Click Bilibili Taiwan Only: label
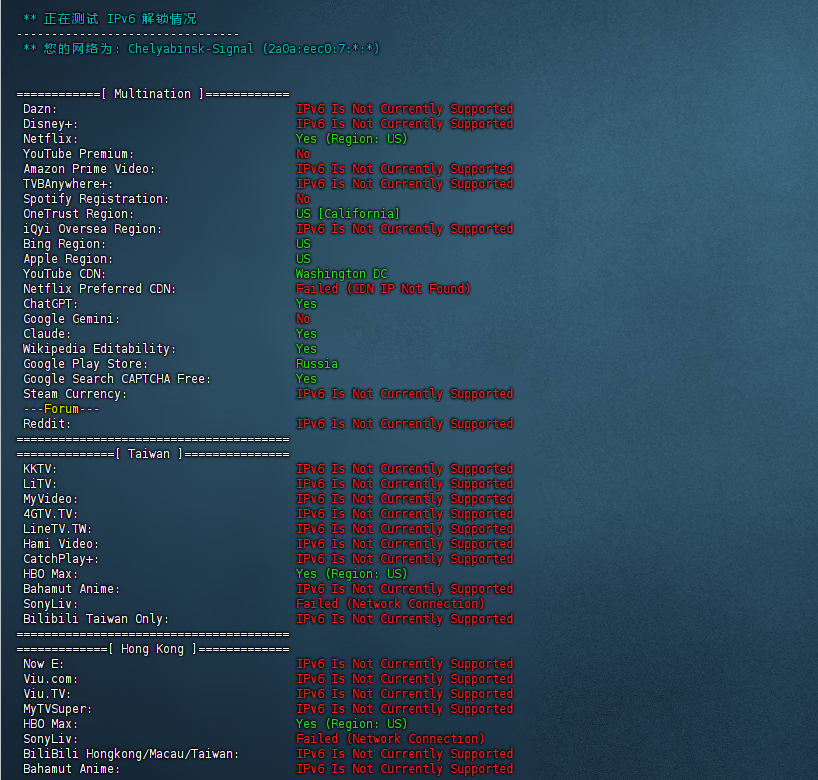Screen dimensions: 818x780 (96, 619)
